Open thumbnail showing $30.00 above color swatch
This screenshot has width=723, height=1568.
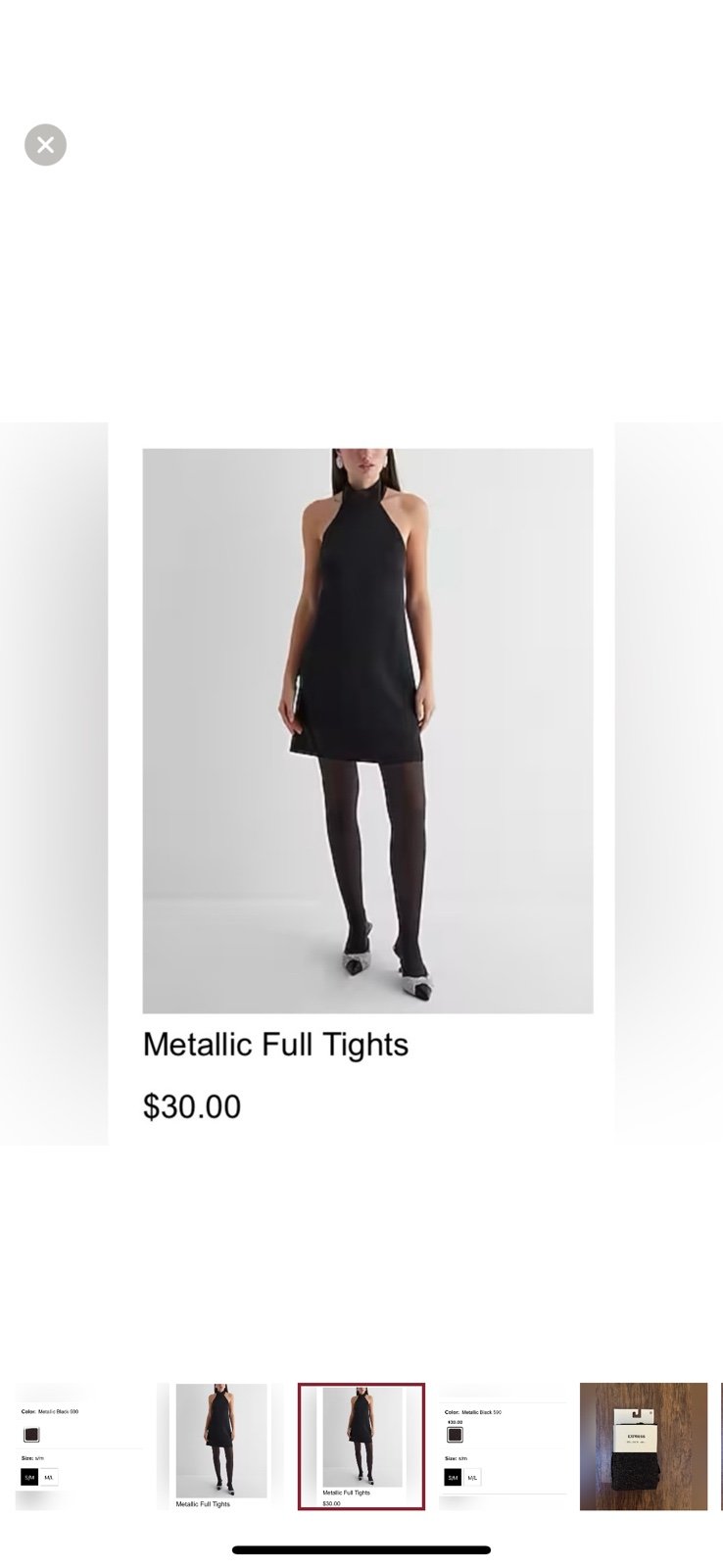point(503,1446)
